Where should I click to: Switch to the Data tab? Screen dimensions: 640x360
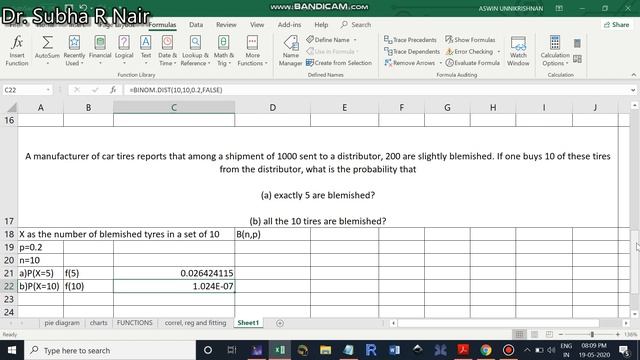196,24
